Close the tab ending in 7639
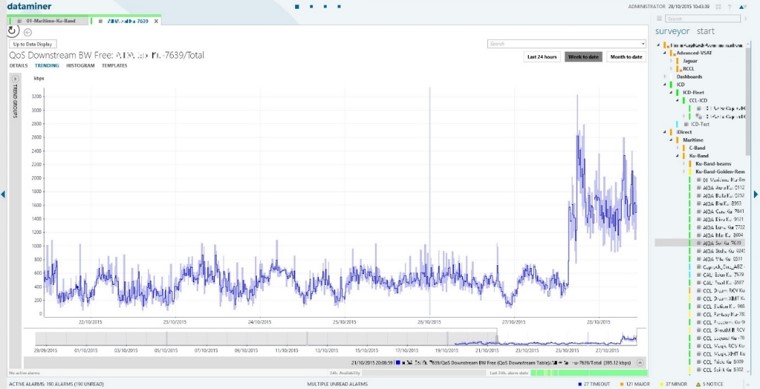 [156, 21]
